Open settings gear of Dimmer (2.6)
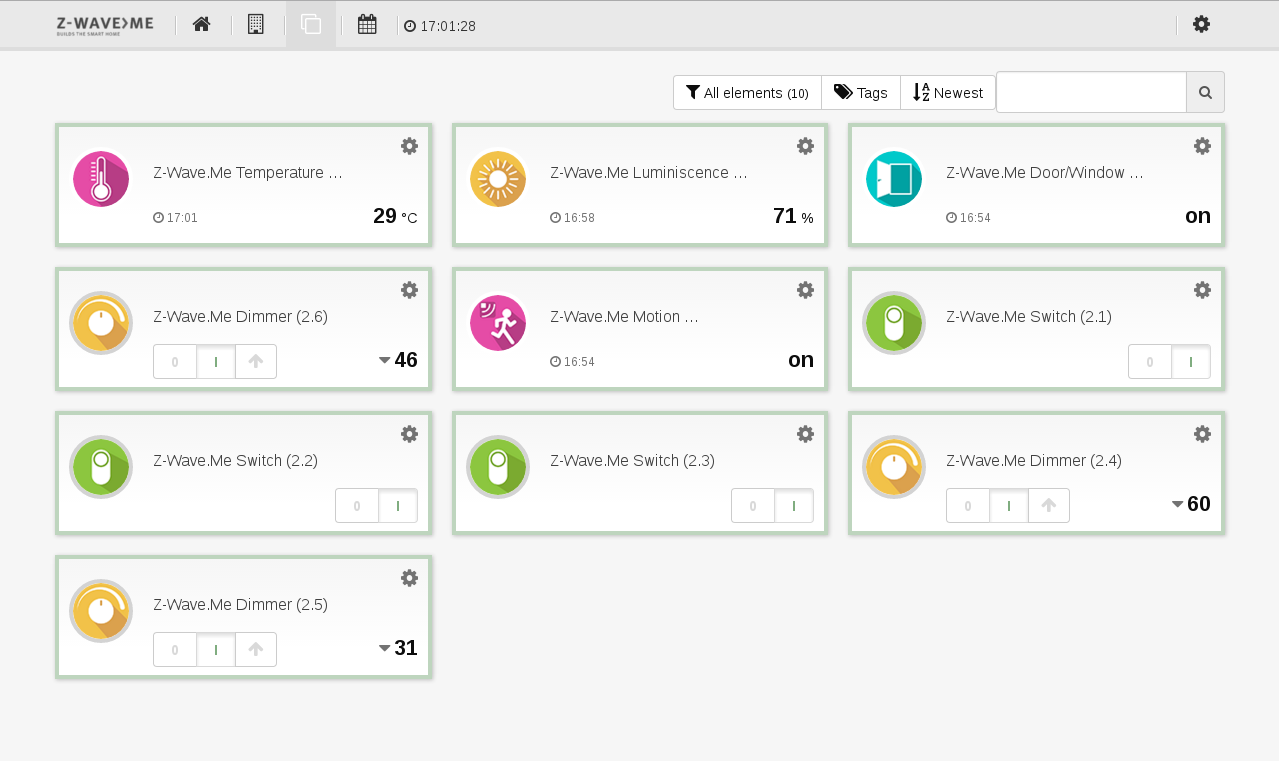The height and width of the screenshot is (761, 1279). 409,290
